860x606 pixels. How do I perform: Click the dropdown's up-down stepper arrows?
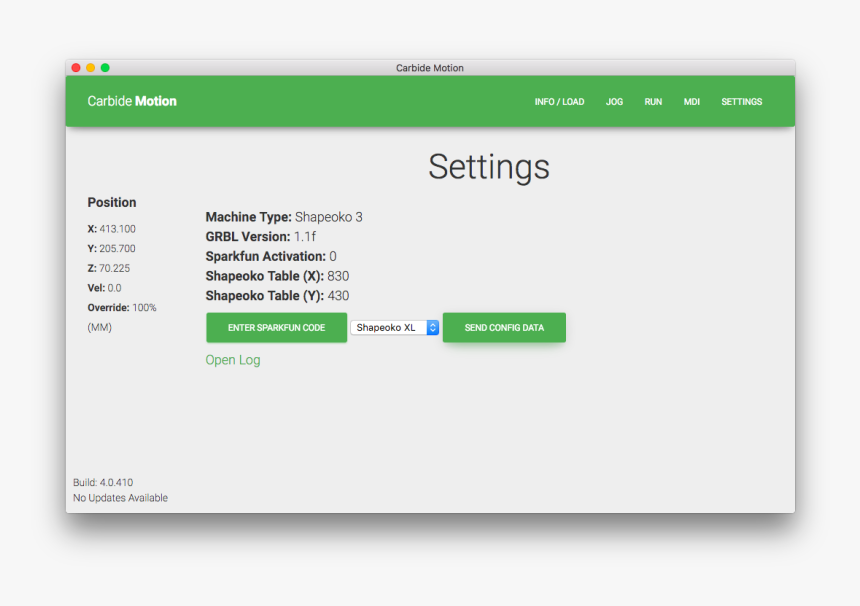point(432,327)
